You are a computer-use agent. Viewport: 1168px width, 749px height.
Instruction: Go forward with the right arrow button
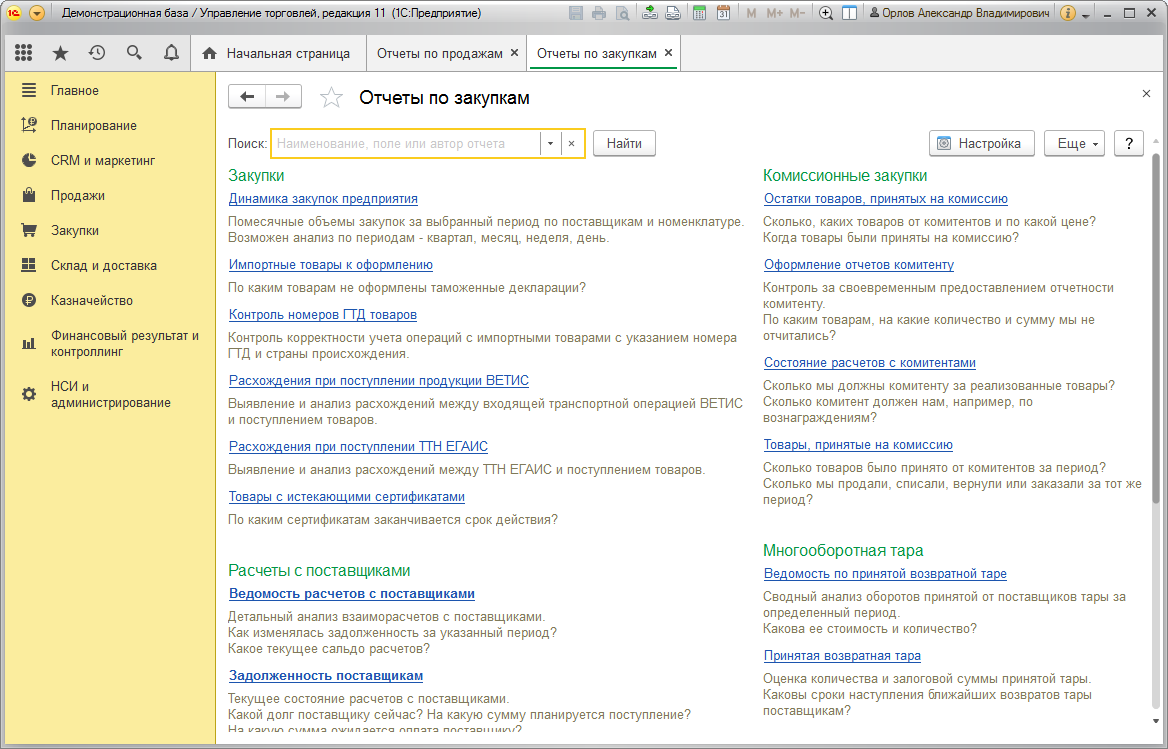tap(283, 97)
